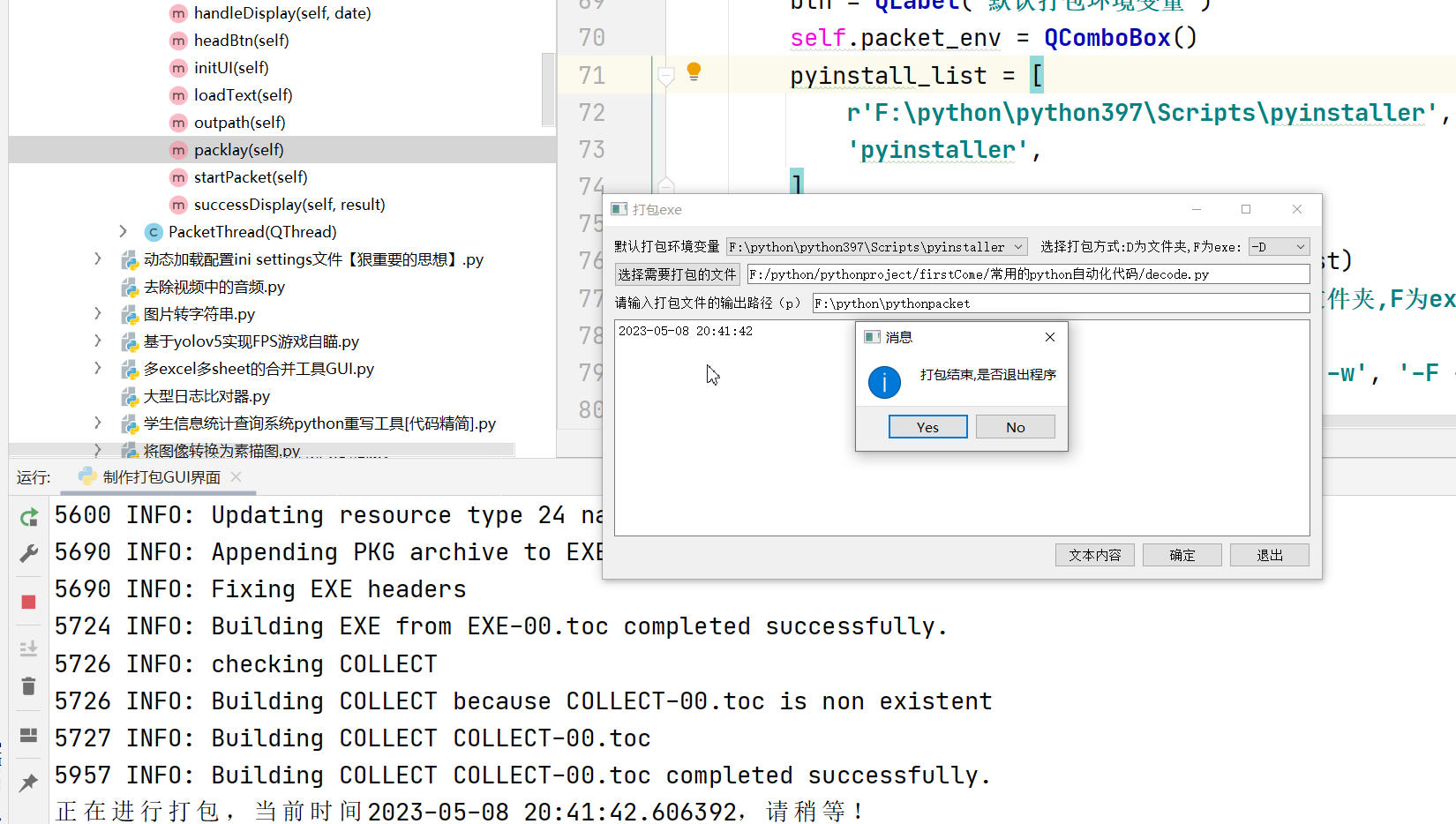Image resolution: width=1456 pixels, height=824 pixels.
Task: Click the class icon beside PacketThread(QThread)
Action: 154,232
